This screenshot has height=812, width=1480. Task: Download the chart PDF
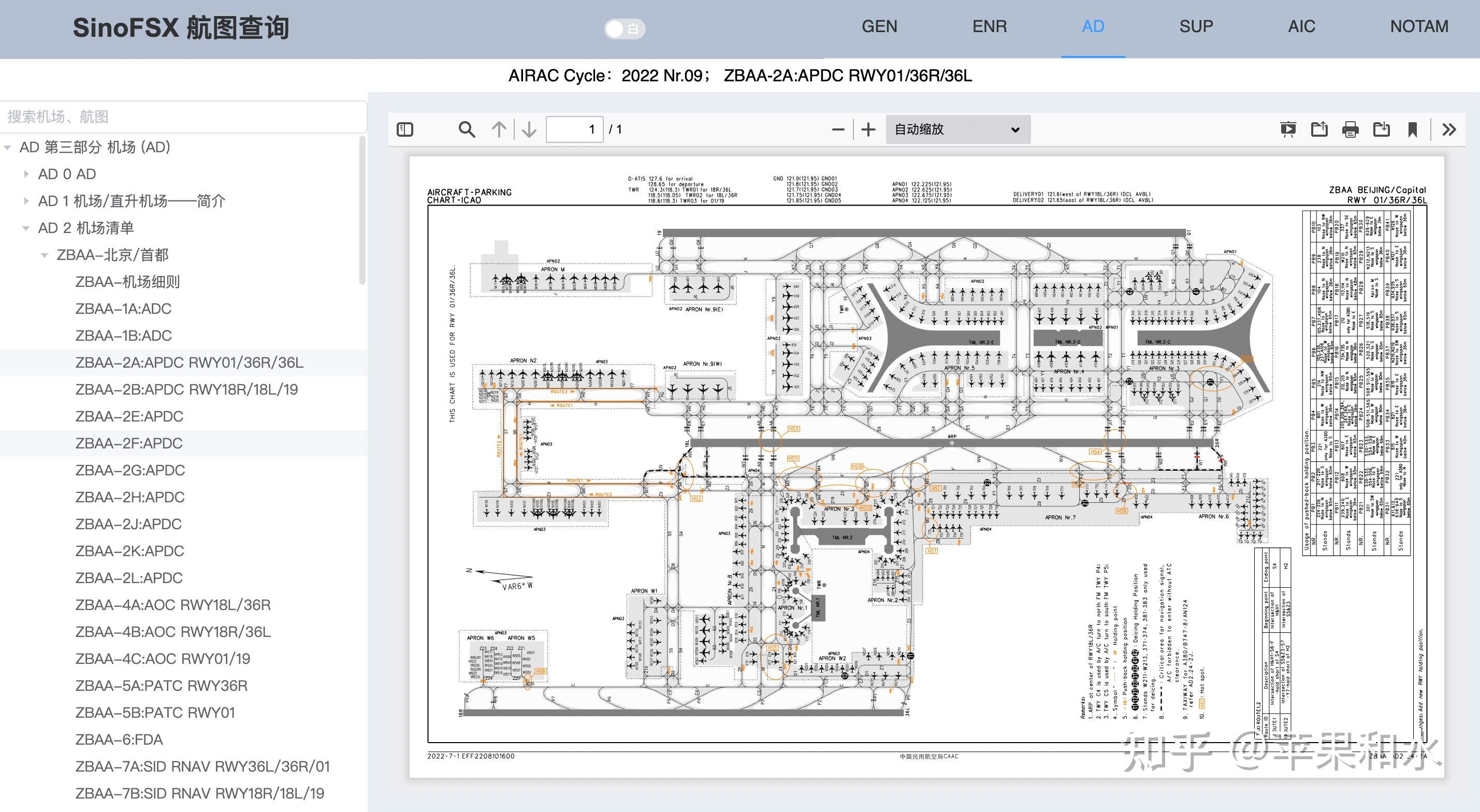point(1381,129)
